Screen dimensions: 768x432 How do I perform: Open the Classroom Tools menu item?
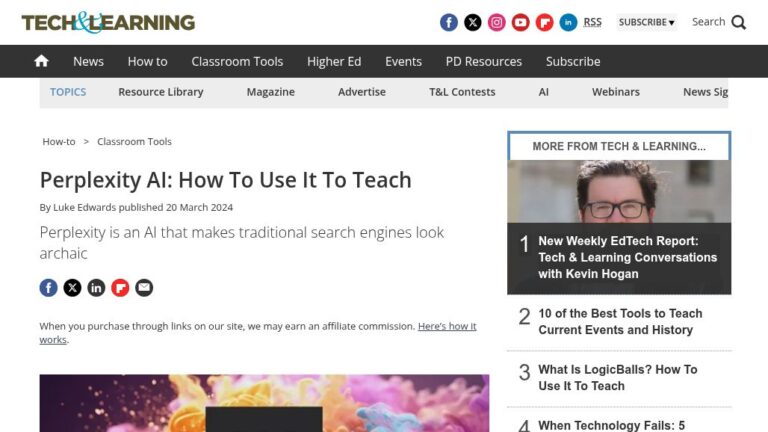coord(237,61)
